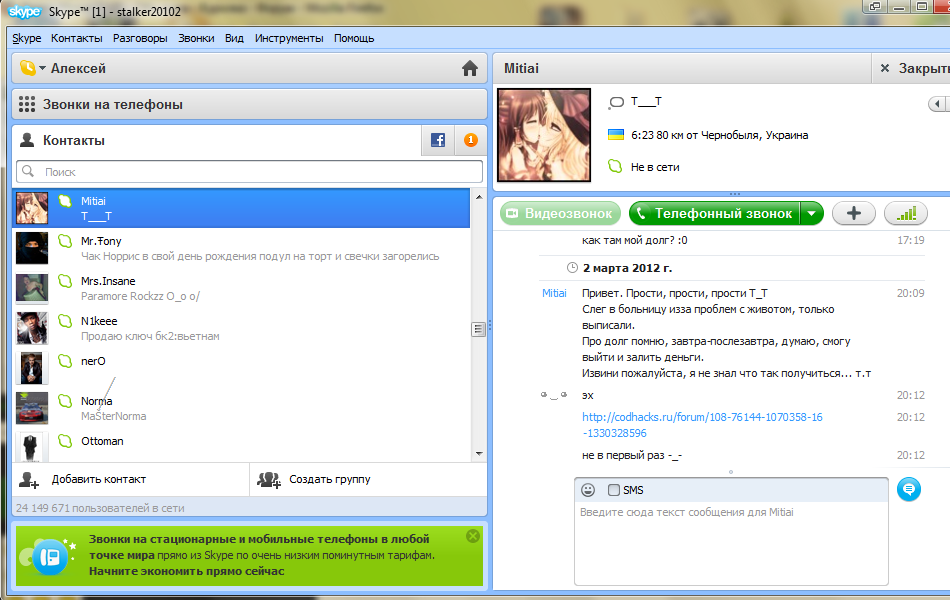Click offline status icon beside nerO
Screen dimensions: 950x601
(x=65, y=361)
